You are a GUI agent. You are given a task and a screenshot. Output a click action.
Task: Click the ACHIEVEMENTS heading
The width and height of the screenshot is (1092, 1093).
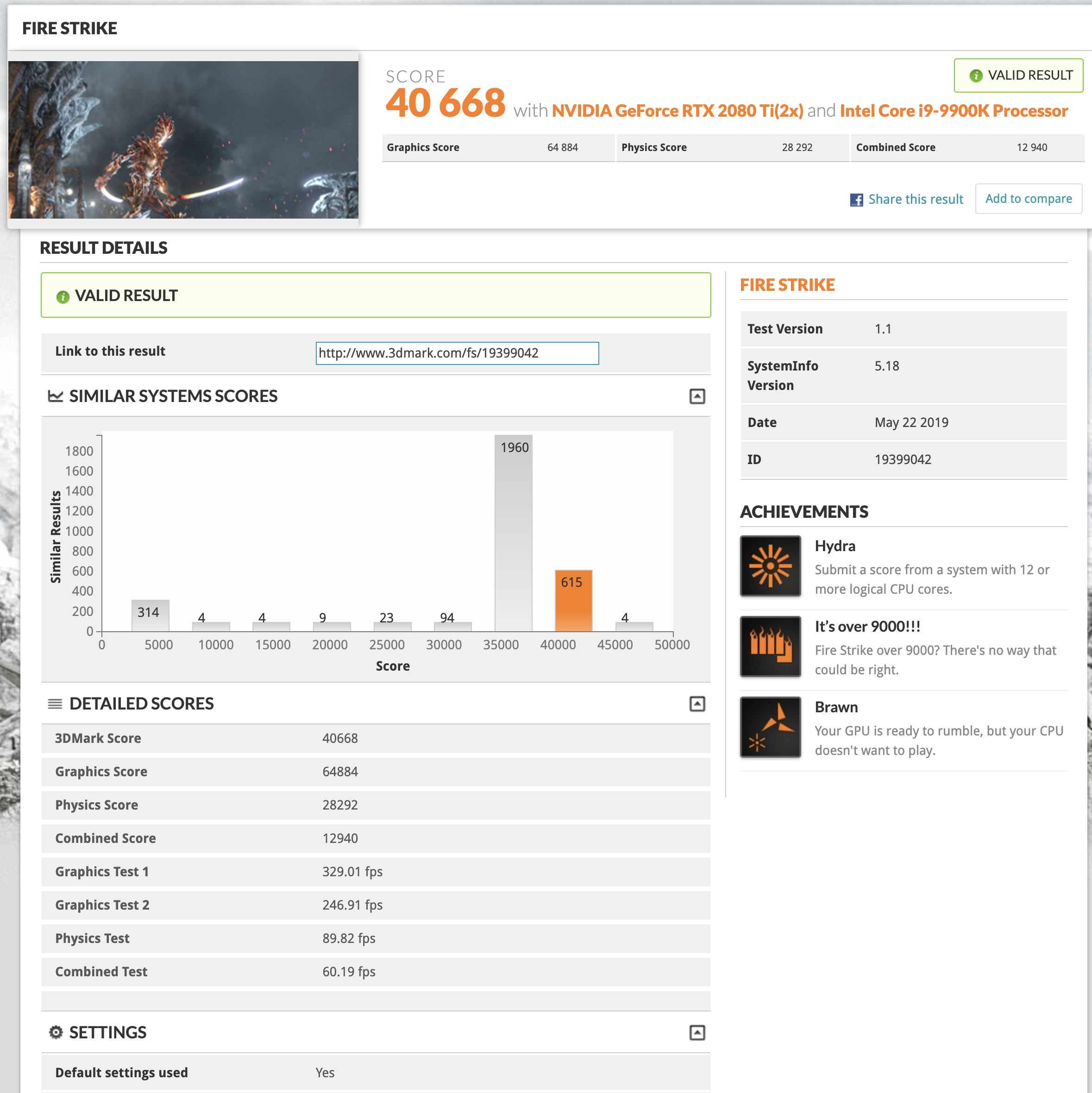804,512
